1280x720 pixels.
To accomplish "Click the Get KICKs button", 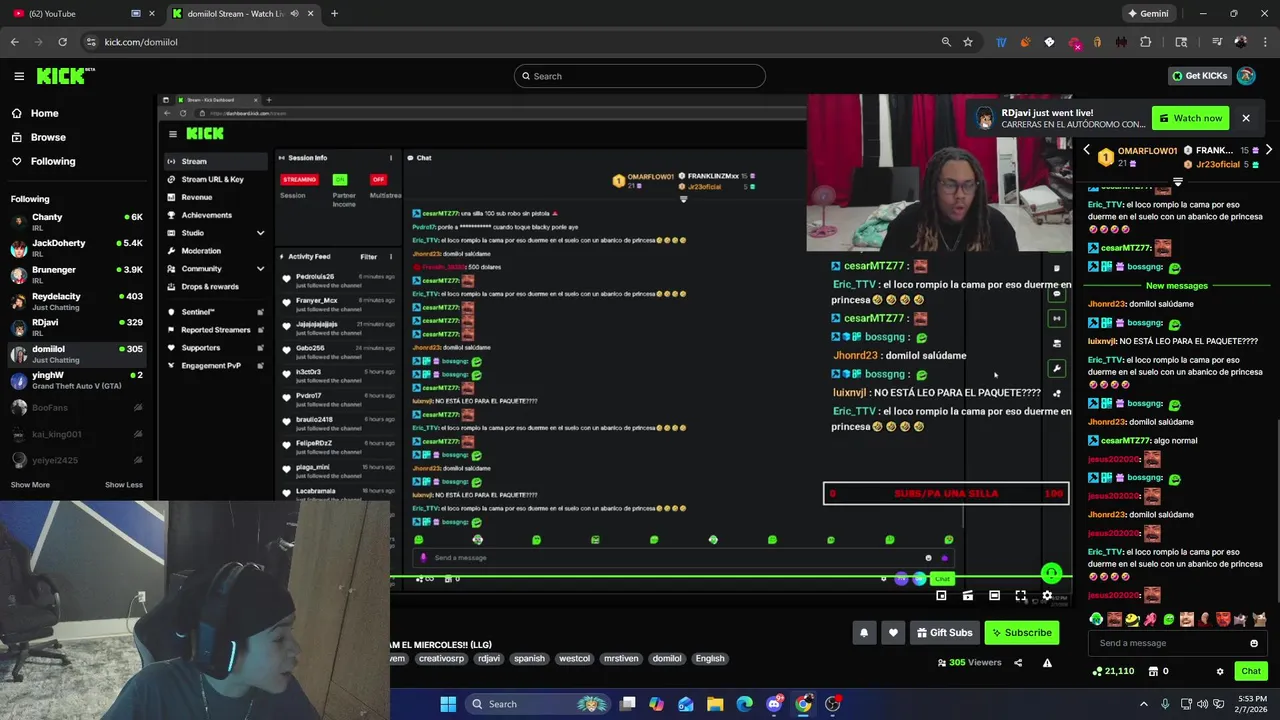I will pyautogui.click(x=1198, y=76).
